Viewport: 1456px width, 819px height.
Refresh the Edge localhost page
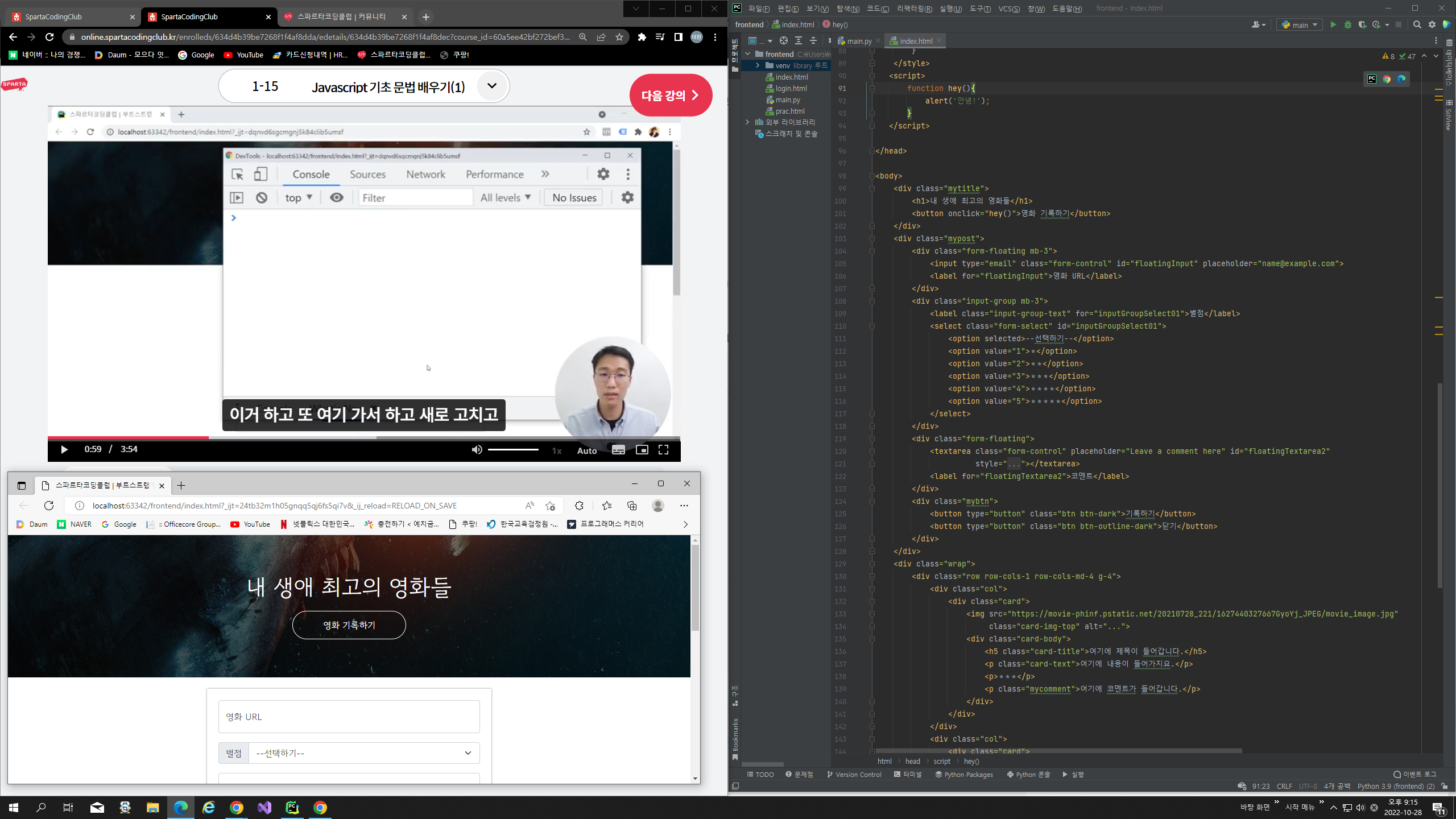coord(49,506)
